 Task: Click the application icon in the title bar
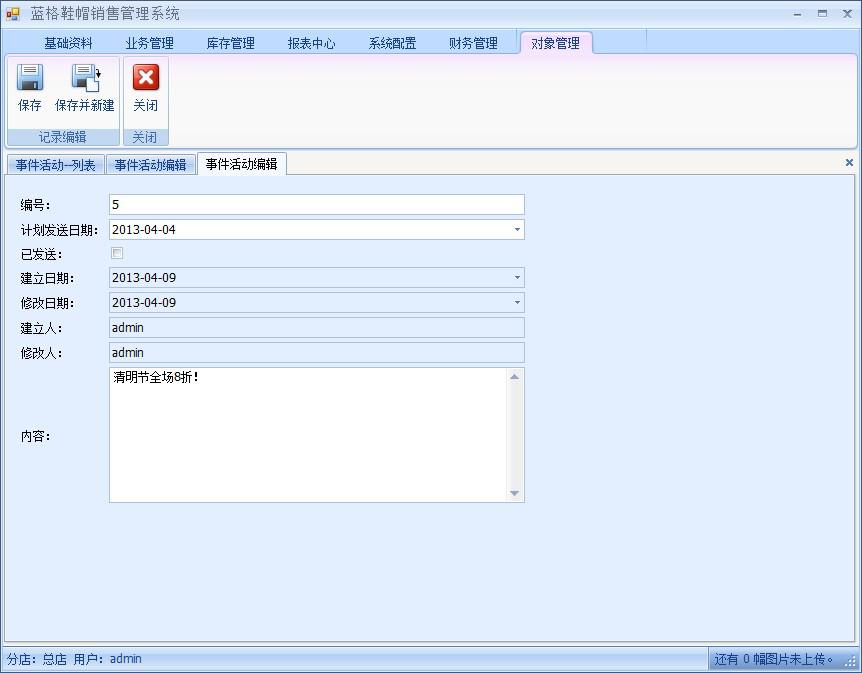[x=13, y=12]
